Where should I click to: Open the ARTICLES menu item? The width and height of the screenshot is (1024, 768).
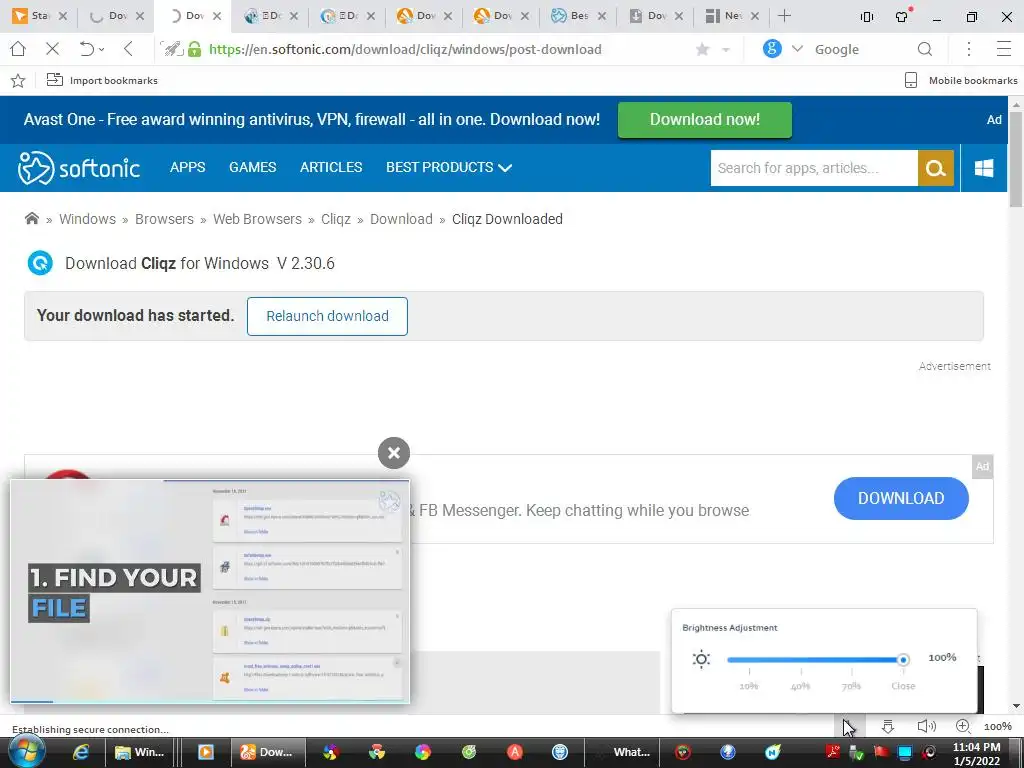pos(331,167)
